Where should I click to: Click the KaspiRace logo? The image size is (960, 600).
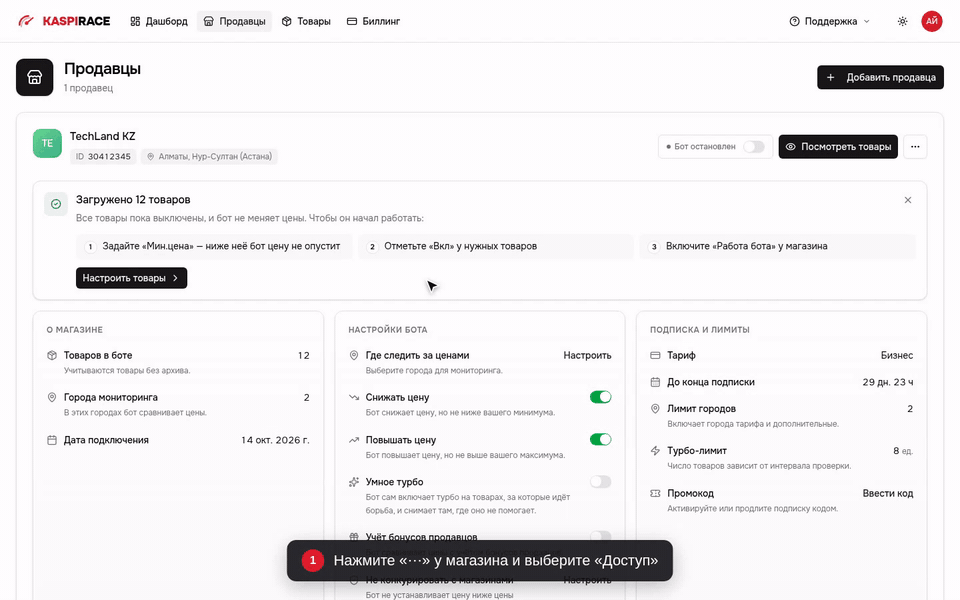(x=64, y=21)
